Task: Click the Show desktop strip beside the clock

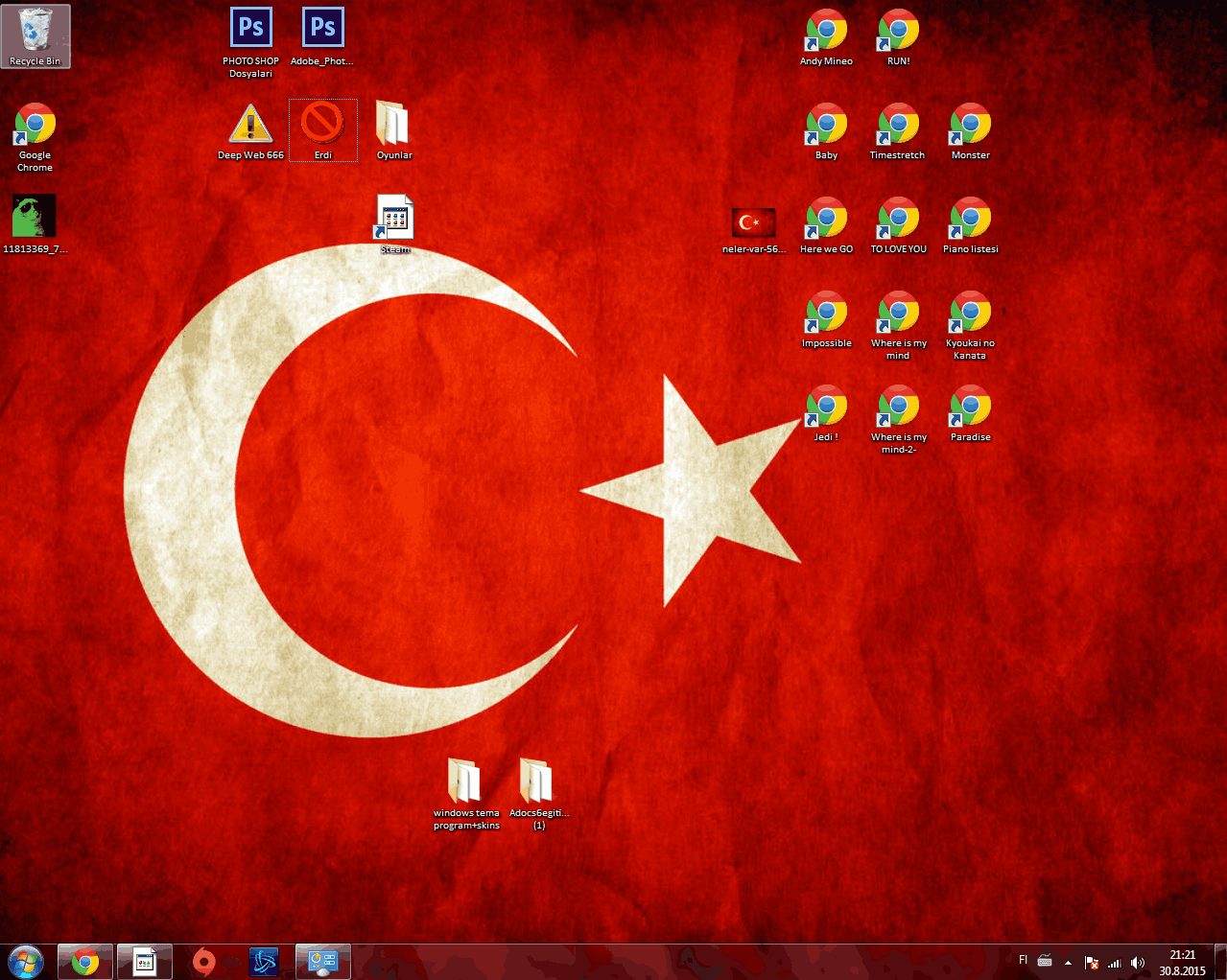Action: 1220,962
